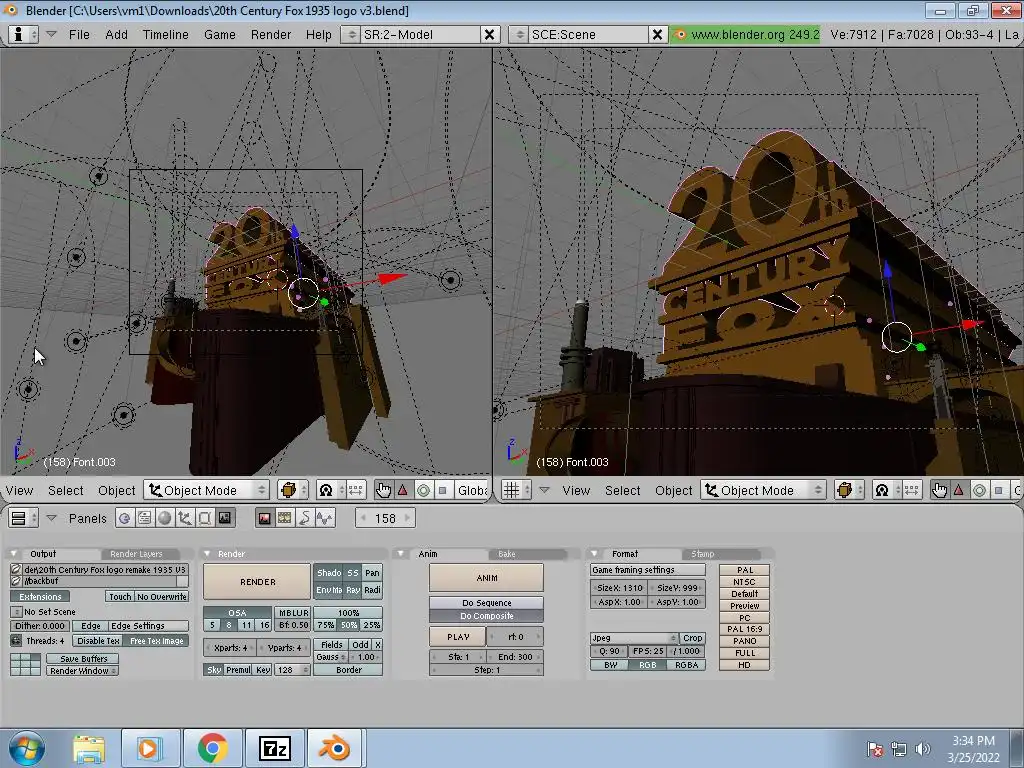1024x768 pixels.
Task: Open the SCE:Scene selector arrows
Action: pyautogui.click(x=519, y=35)
